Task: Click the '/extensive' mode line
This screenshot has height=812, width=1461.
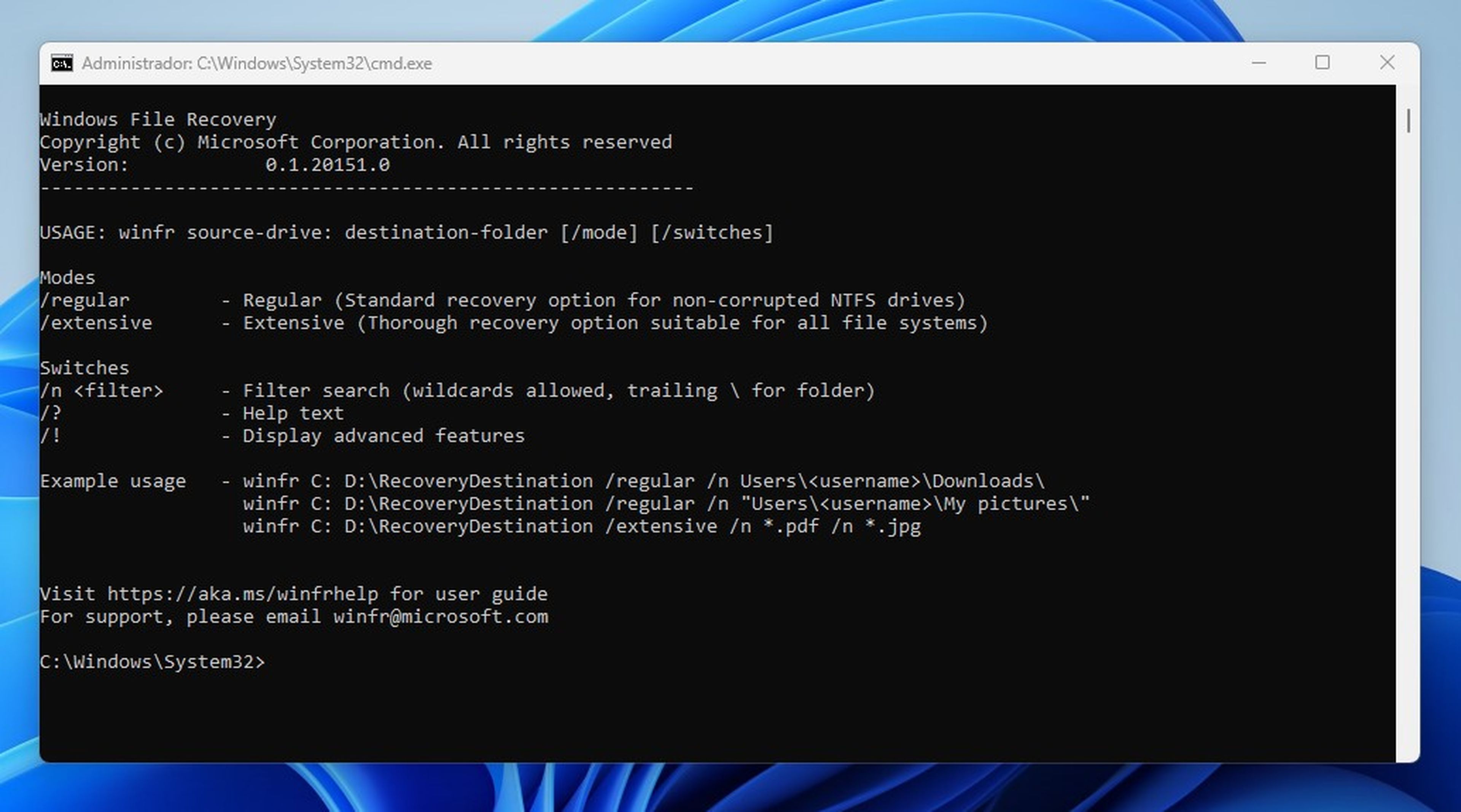Action: tap(514, 323)
